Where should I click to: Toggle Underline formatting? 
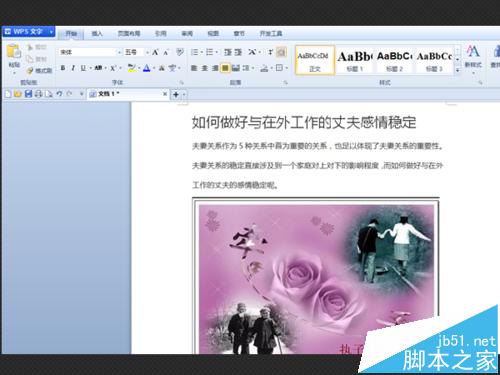tap(83, 68)
